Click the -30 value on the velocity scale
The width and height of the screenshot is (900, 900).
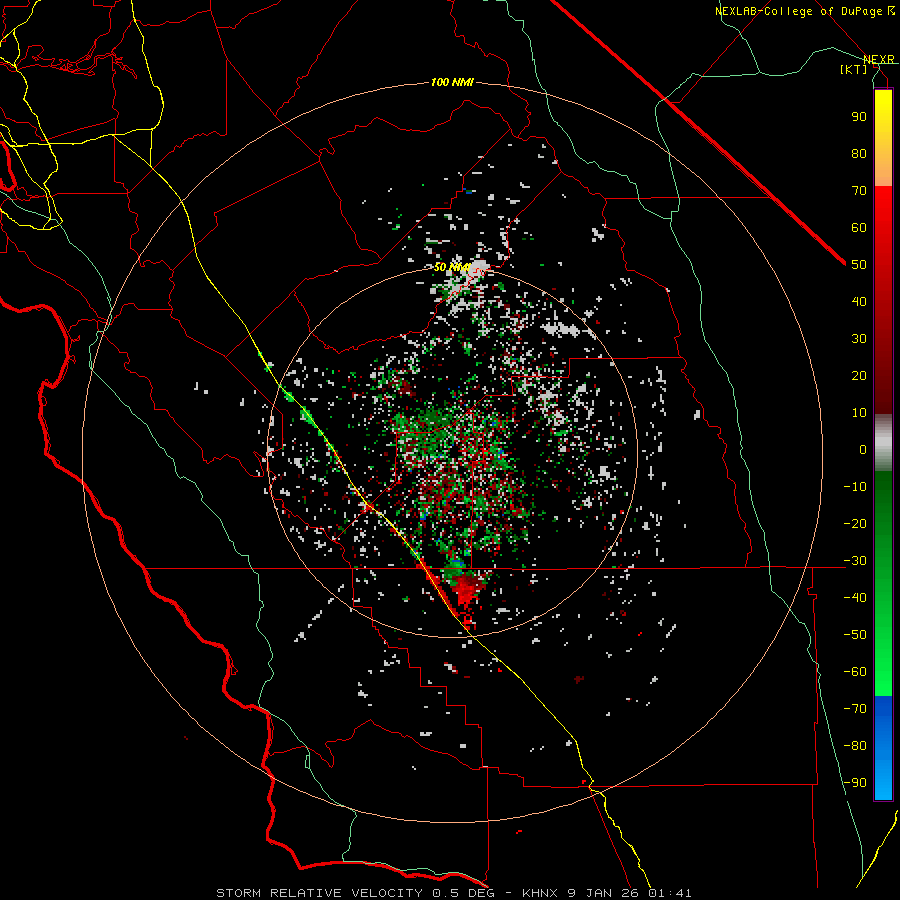(855, 561)
